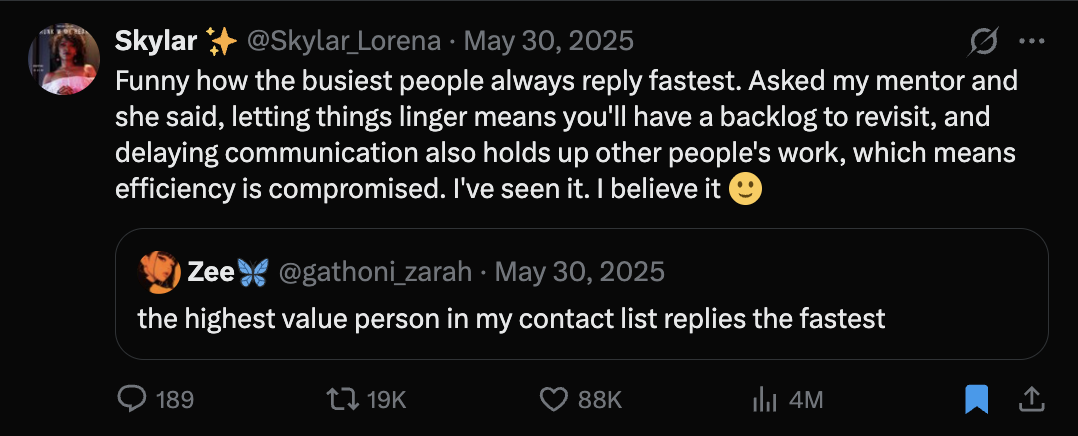Image resolution: width=1078 pixels, height=436 pixels.
Task: Open Zee's avatar in the quoted tweet
Action: 159,272
